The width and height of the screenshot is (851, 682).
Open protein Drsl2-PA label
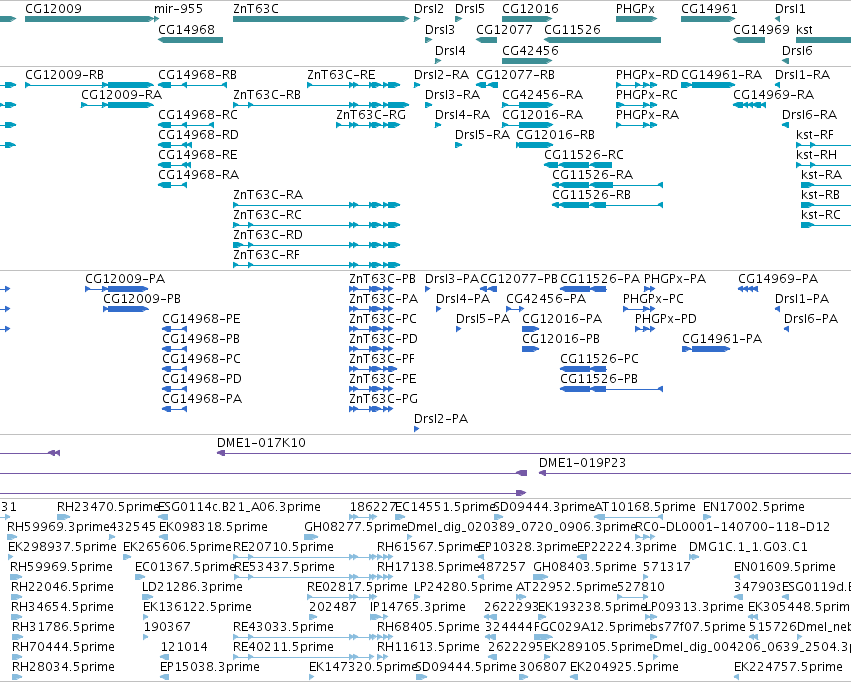click(x=441, y=419)
